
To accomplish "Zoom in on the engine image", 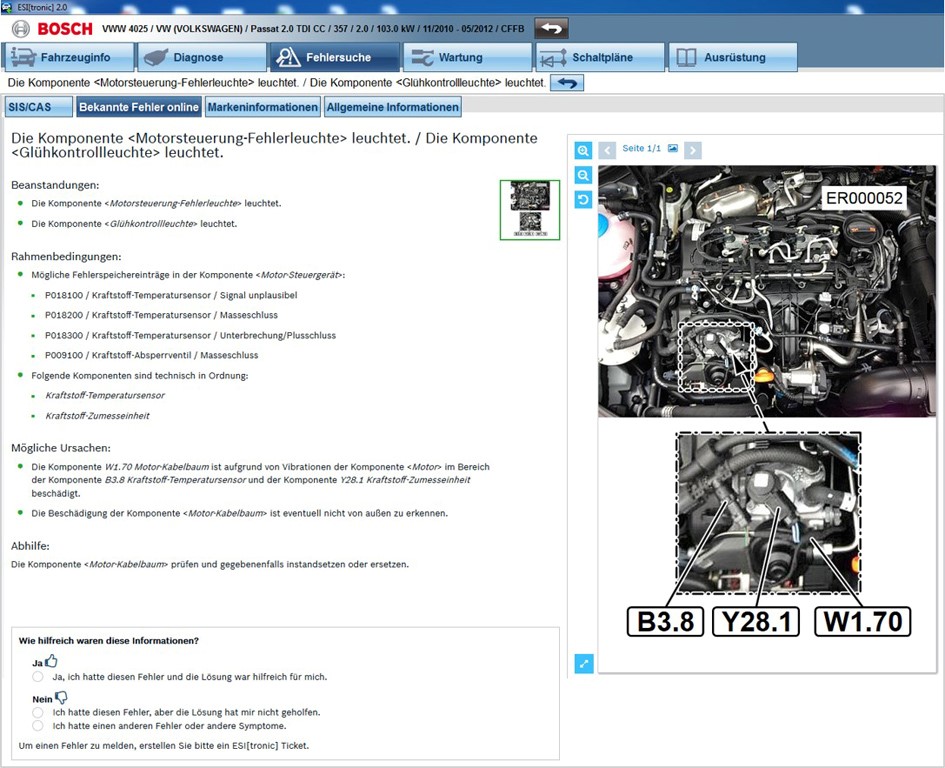I will 583,150.
